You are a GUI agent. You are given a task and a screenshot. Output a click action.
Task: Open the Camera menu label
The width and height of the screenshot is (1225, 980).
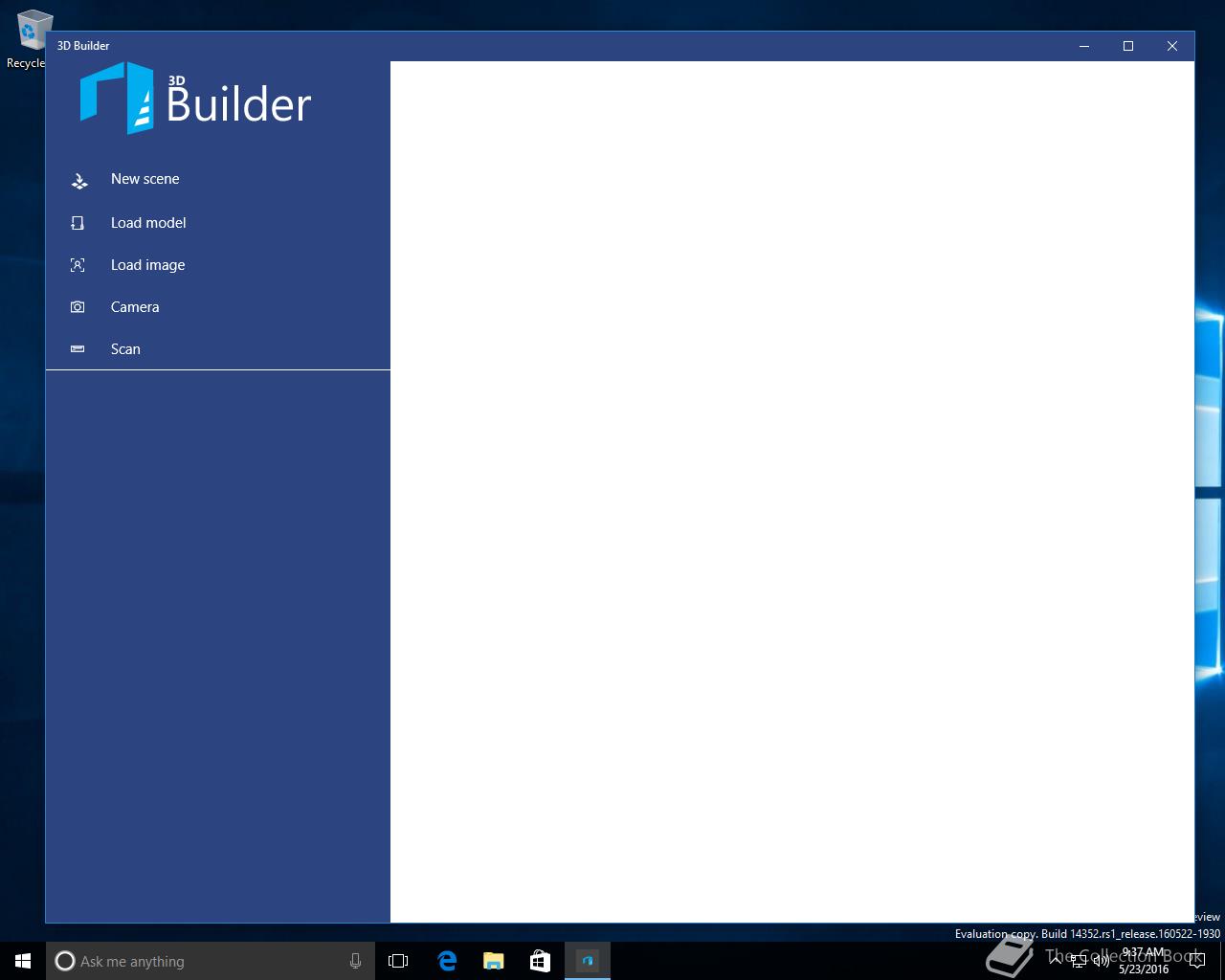(135, 307)
